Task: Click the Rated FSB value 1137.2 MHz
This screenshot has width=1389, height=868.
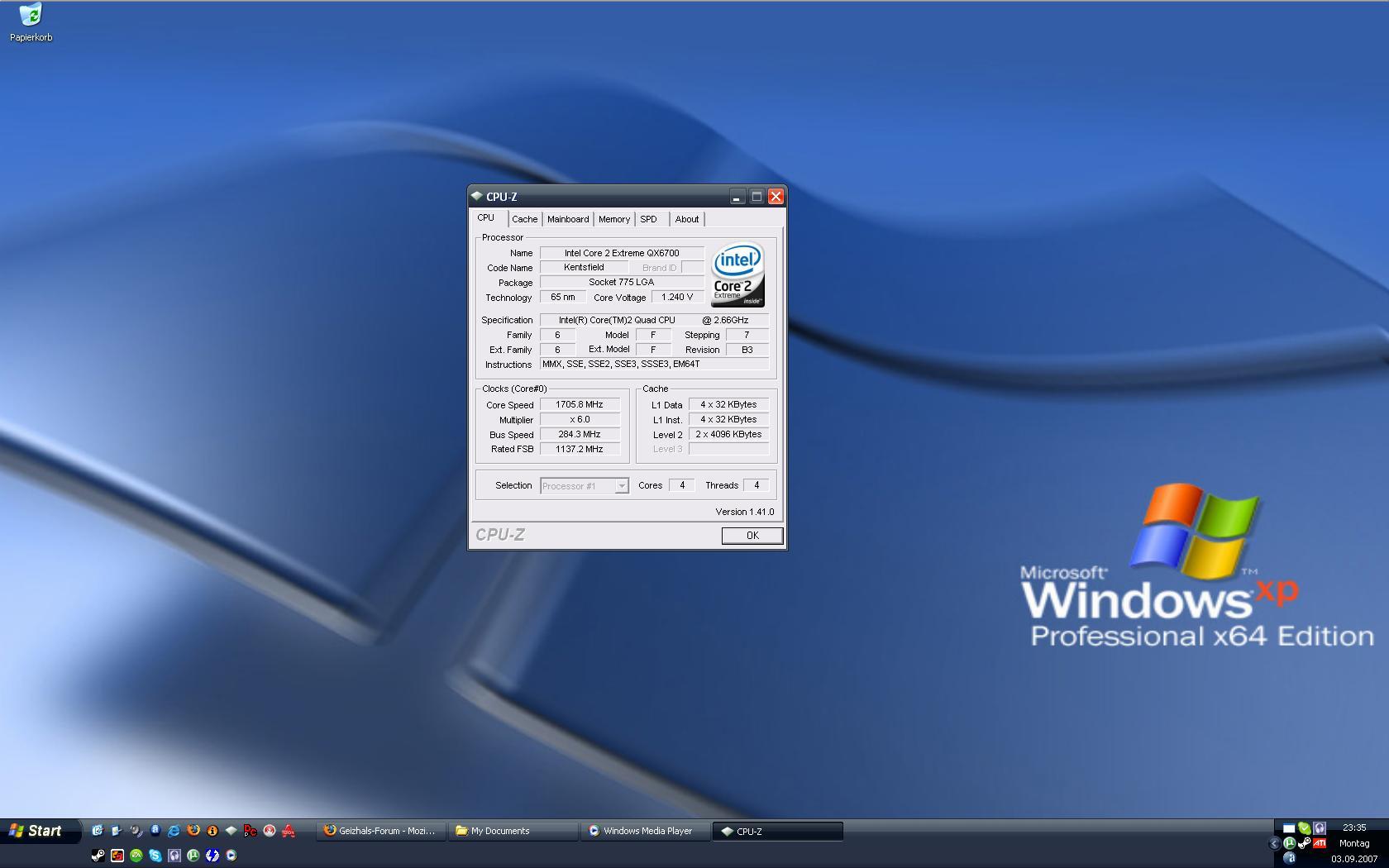Action: (x=580, y=450)
